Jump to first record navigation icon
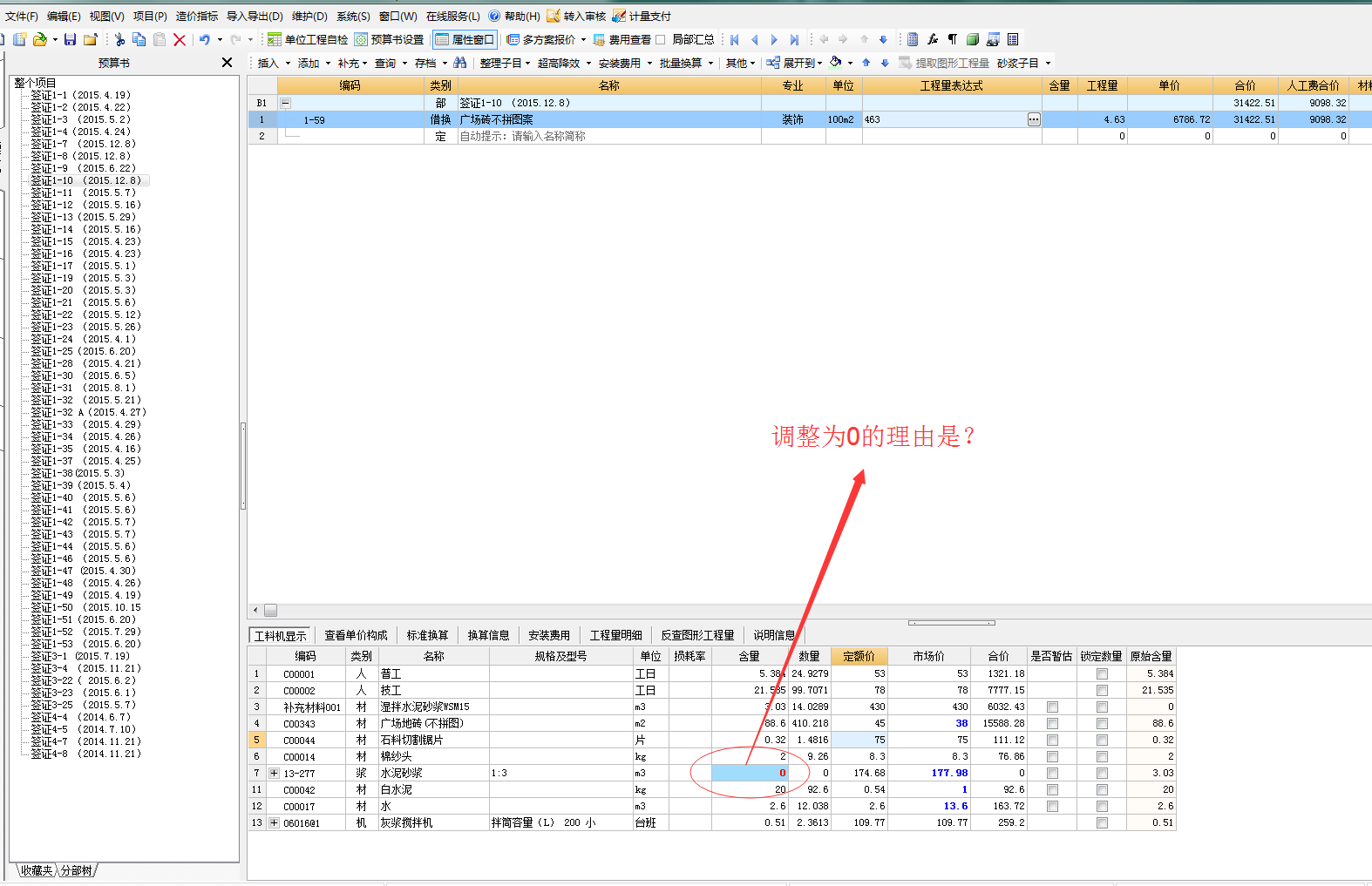This screenshot has height=886, width=1372. pos(735,39)
